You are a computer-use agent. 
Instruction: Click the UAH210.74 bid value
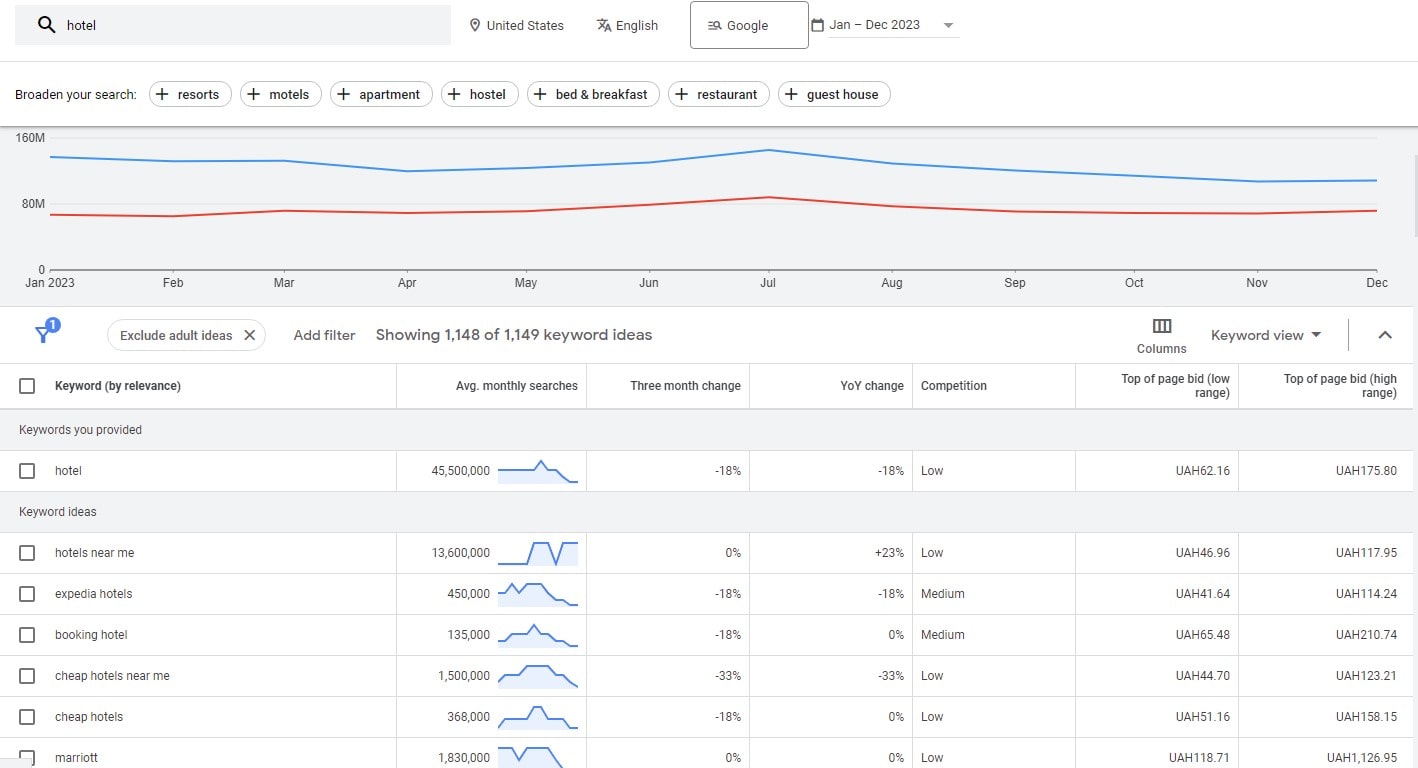point(1366,635)
